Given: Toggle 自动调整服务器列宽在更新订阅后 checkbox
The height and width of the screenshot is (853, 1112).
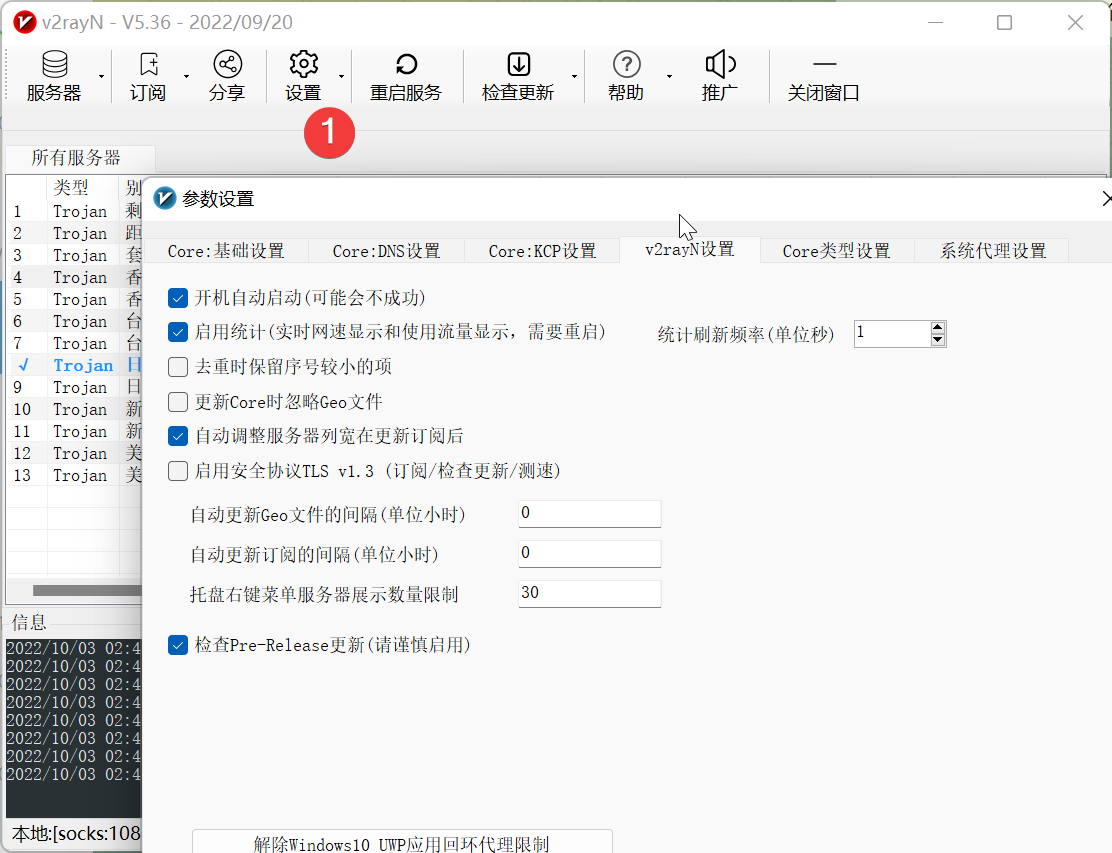Looking at the screenshot, I should (178, 436).
